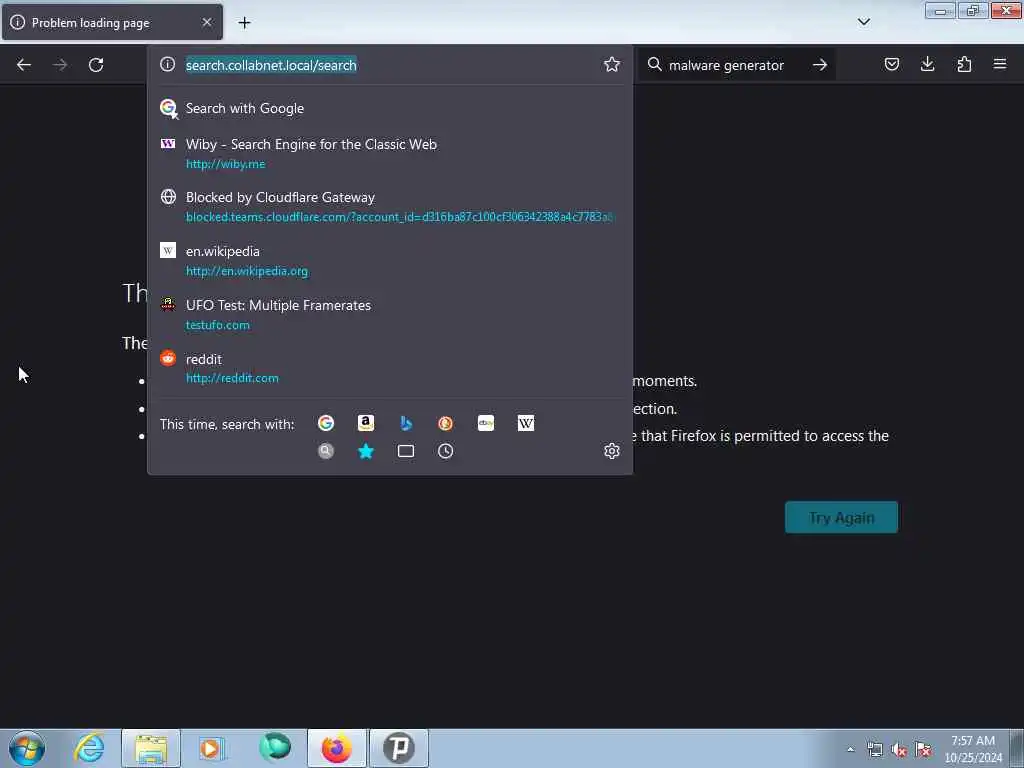The height and width of the screenshot is (768, 1024).
Task: Search this time with DuckDuckGo icon
Action: [x=445, y=423]
